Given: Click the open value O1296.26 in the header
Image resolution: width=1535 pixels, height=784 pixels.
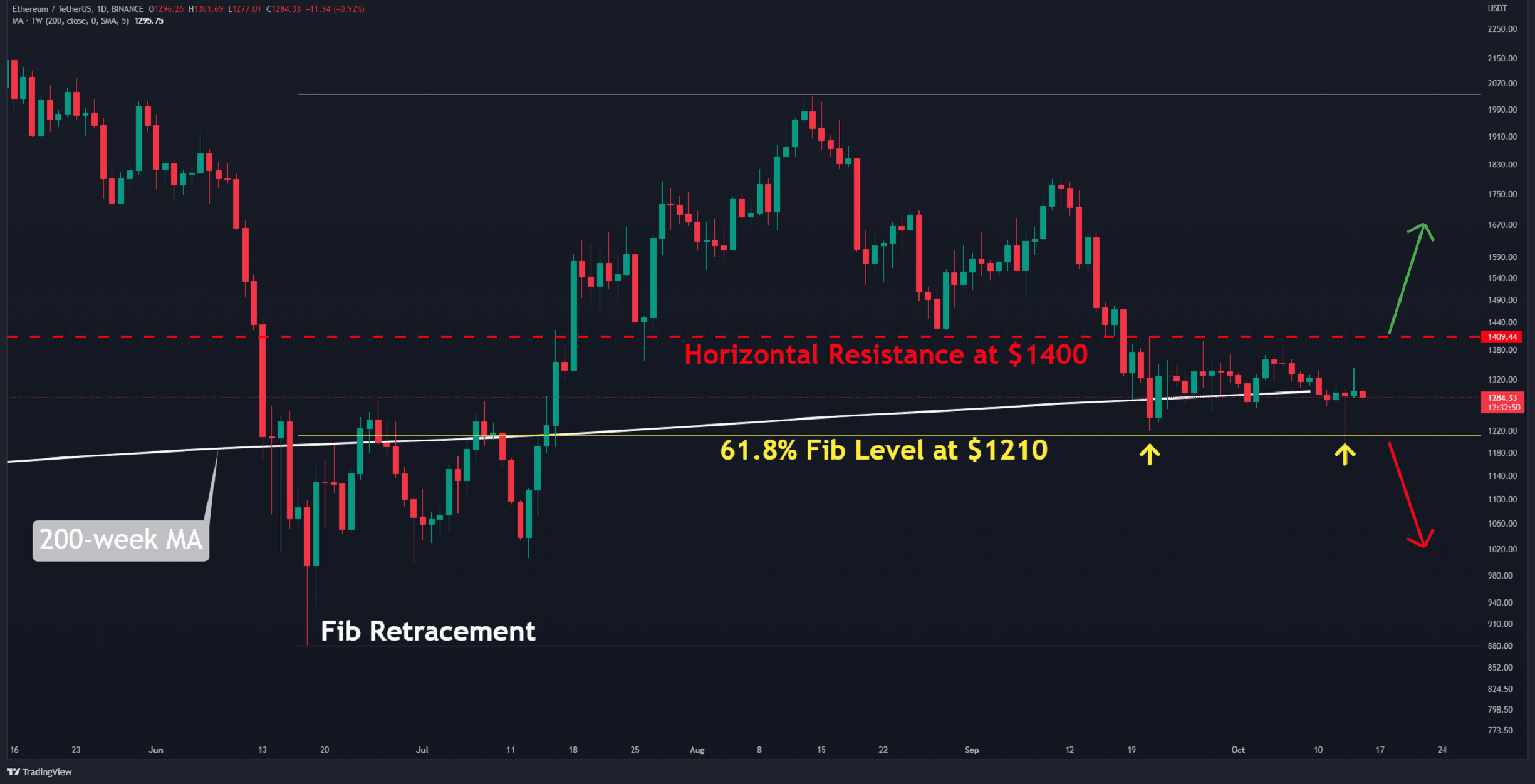Looking at the screenshot, I should click(166, 9).
